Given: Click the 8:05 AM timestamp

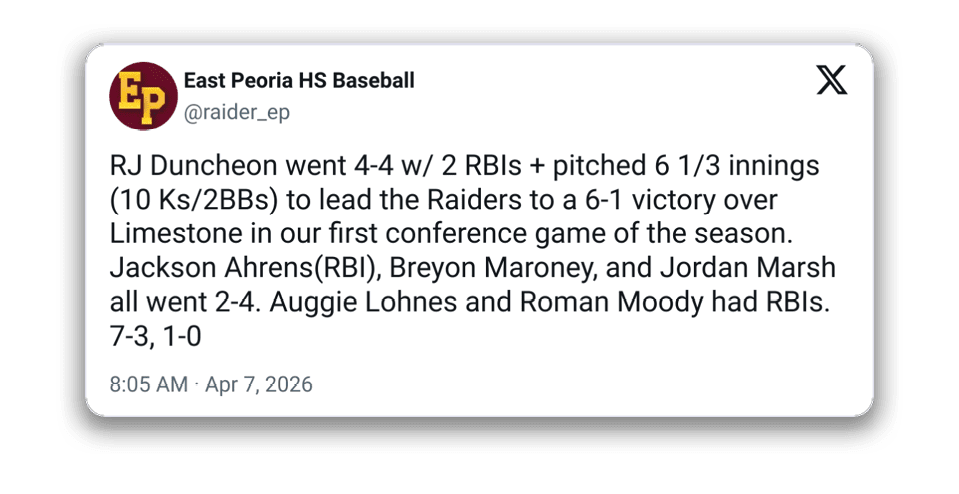Looking at the screenshot, I should point(149,384).
